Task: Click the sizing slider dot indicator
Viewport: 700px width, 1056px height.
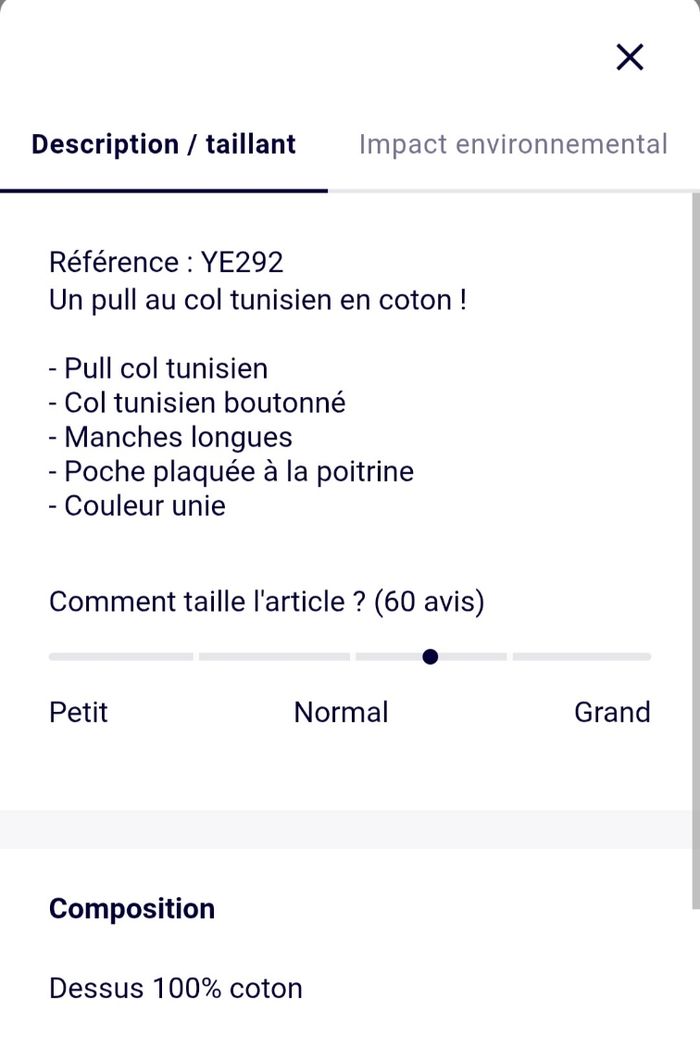Action: [x=430, y=657]
